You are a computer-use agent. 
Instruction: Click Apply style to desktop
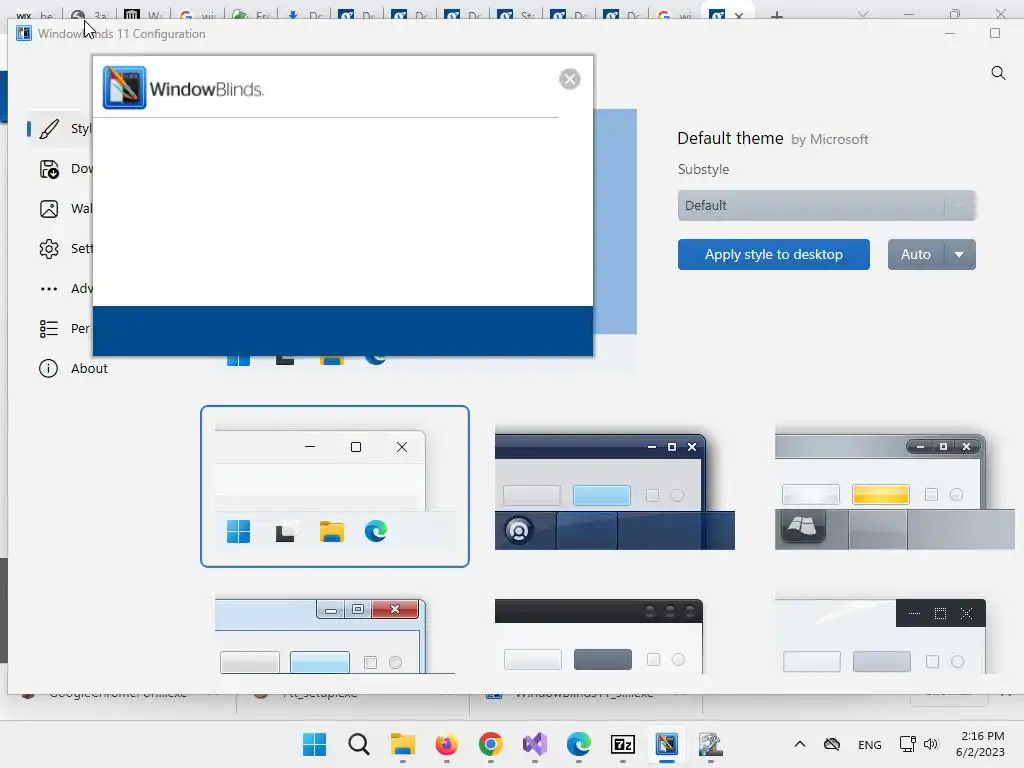[x=773, y=254]
